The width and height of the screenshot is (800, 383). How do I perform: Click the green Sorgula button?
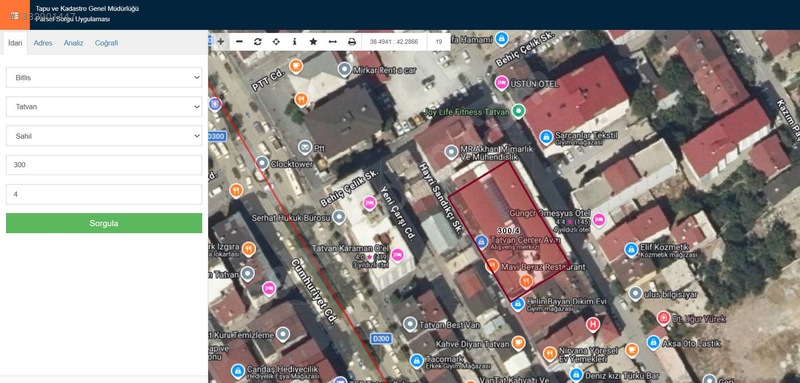(104, 223)
